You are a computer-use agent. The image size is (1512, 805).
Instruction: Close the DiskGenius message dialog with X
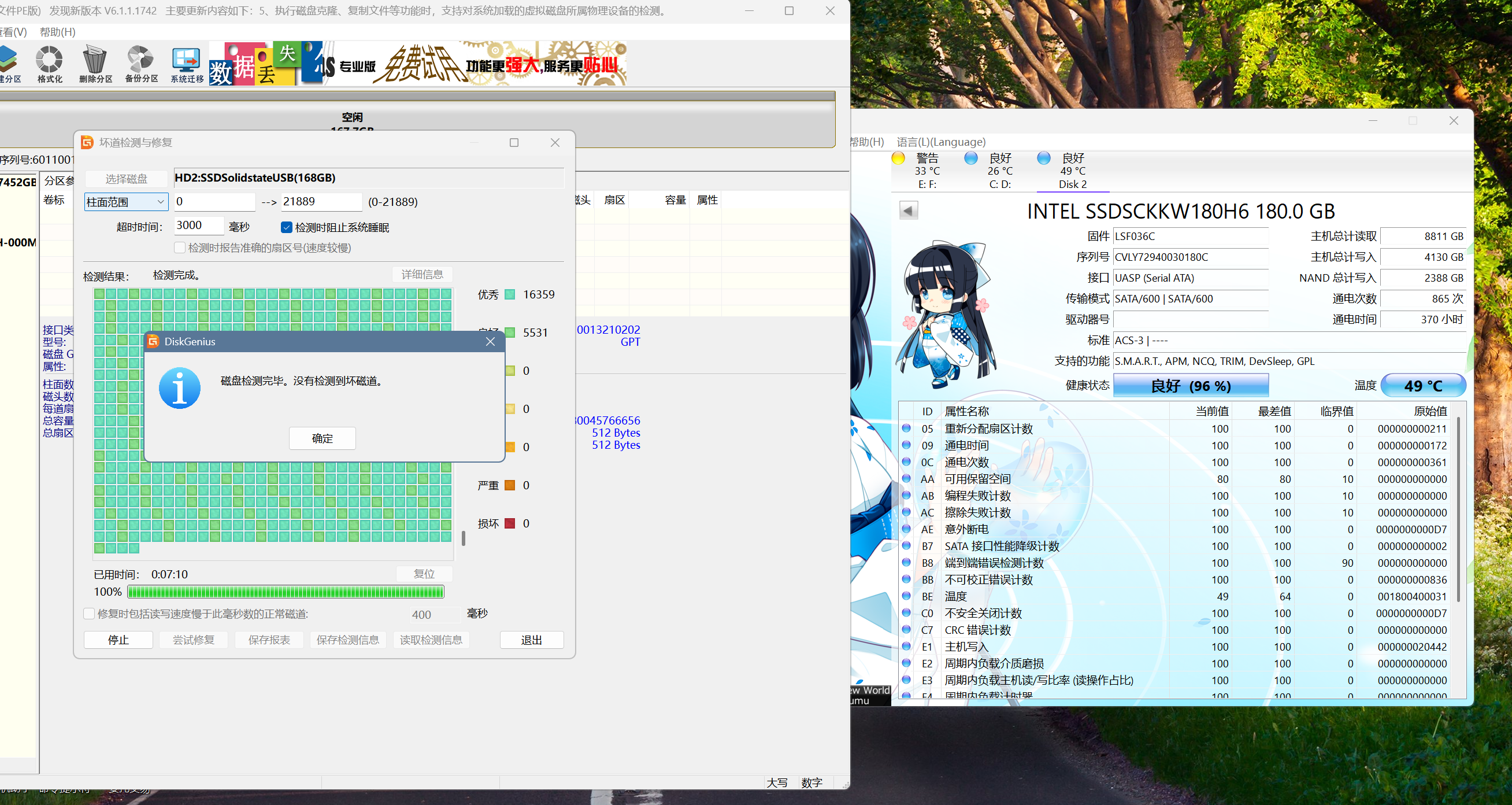coord(490,342)
